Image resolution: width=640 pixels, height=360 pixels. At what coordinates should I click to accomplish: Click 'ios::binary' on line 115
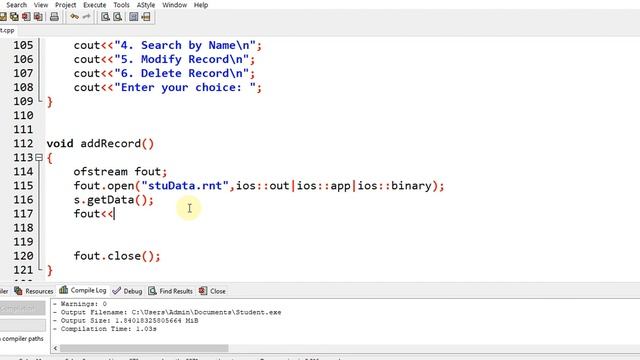click(x=395, y=186)
